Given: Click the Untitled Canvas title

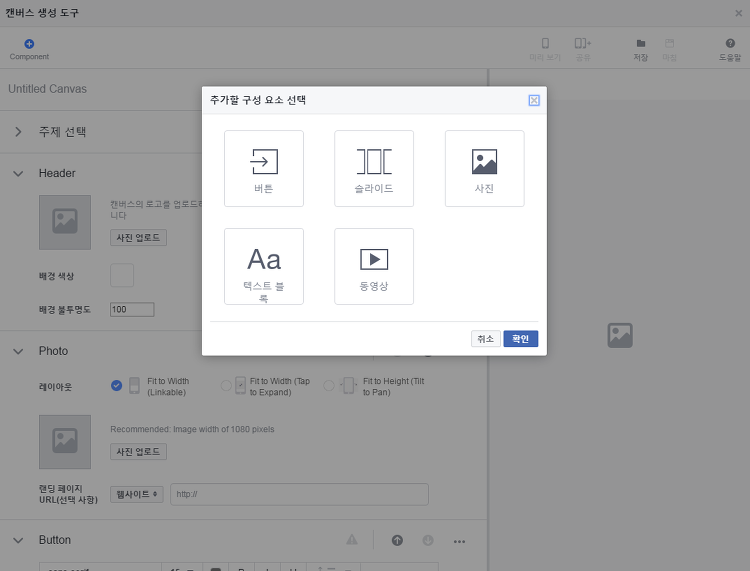Looking at the screenshot, I should (47, 89).
